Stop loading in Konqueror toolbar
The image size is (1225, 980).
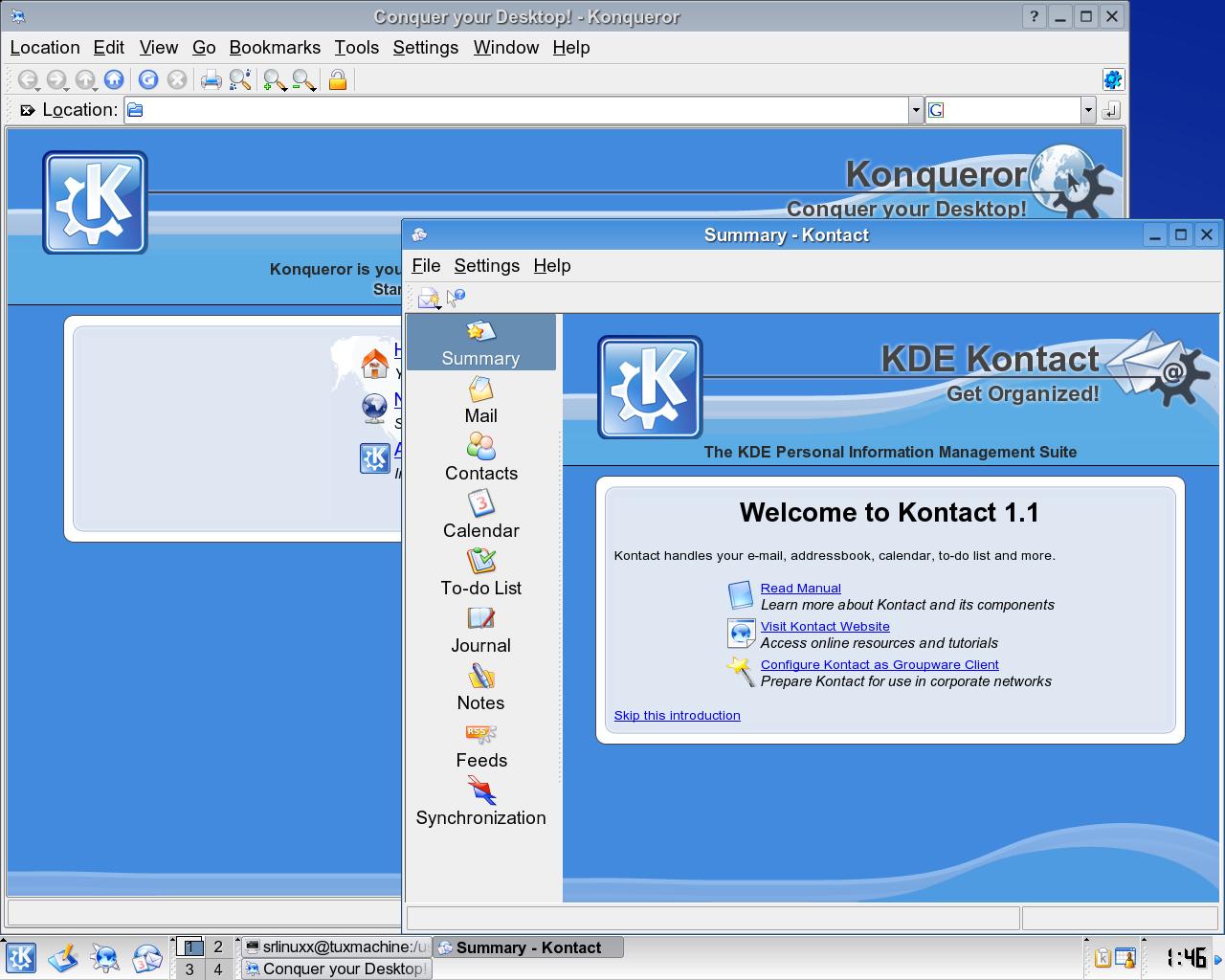coord(177,80)
